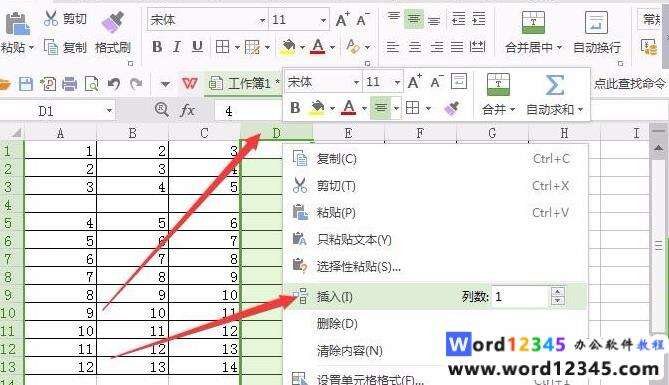Click the fx insert function icon
The width and height of the screenshot is (669, 385).
187,111
